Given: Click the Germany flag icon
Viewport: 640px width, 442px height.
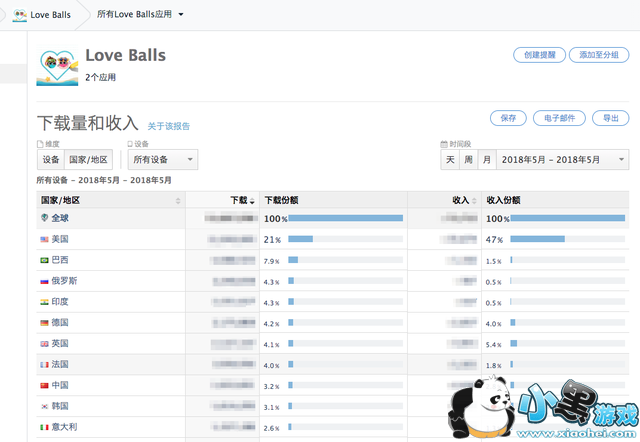Looking at the screenshot, I should click(44, 323).
